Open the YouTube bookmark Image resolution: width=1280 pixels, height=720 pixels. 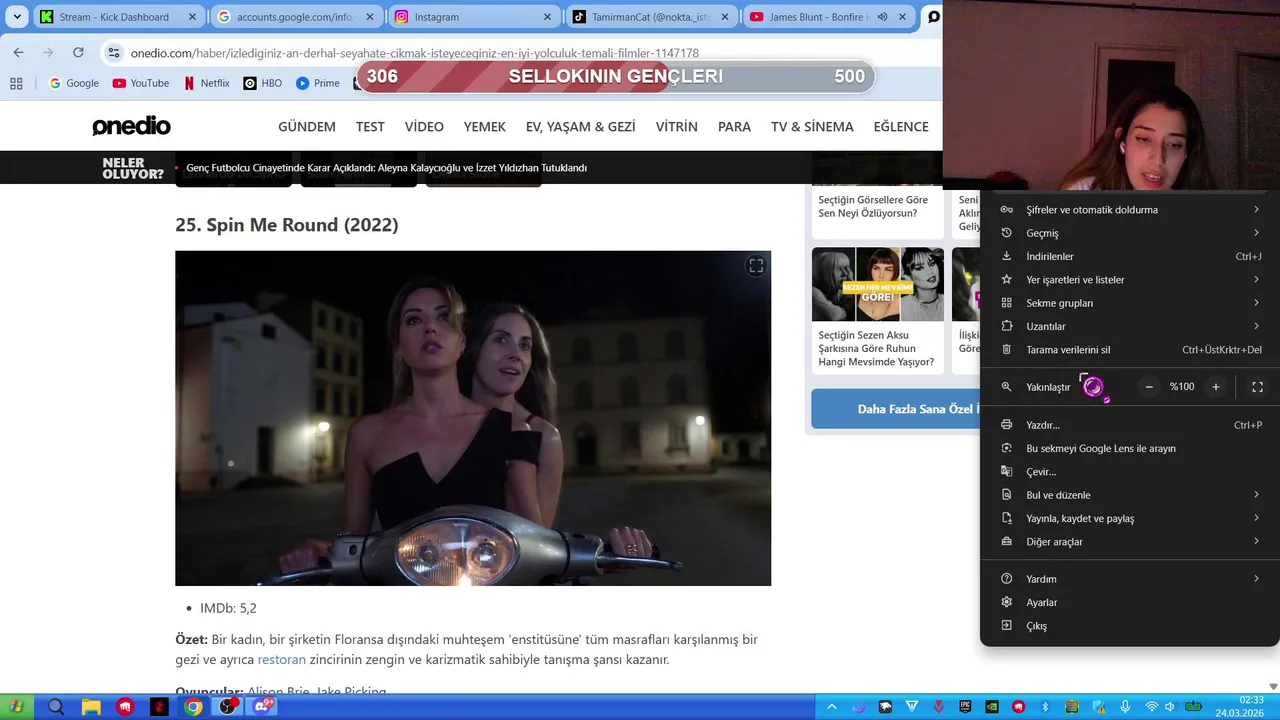click(141, 83)
